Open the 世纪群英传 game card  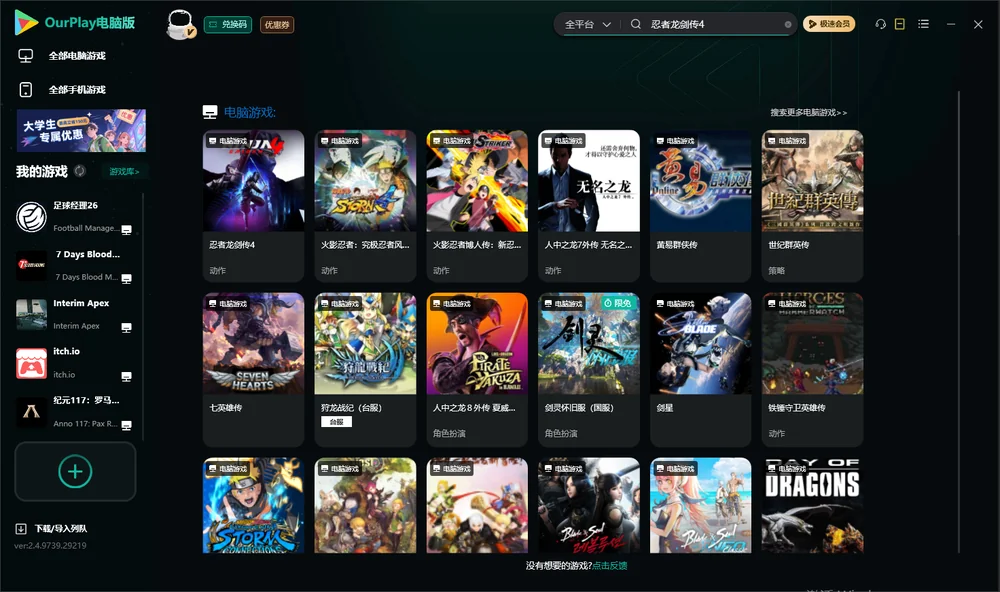point(812,205)
